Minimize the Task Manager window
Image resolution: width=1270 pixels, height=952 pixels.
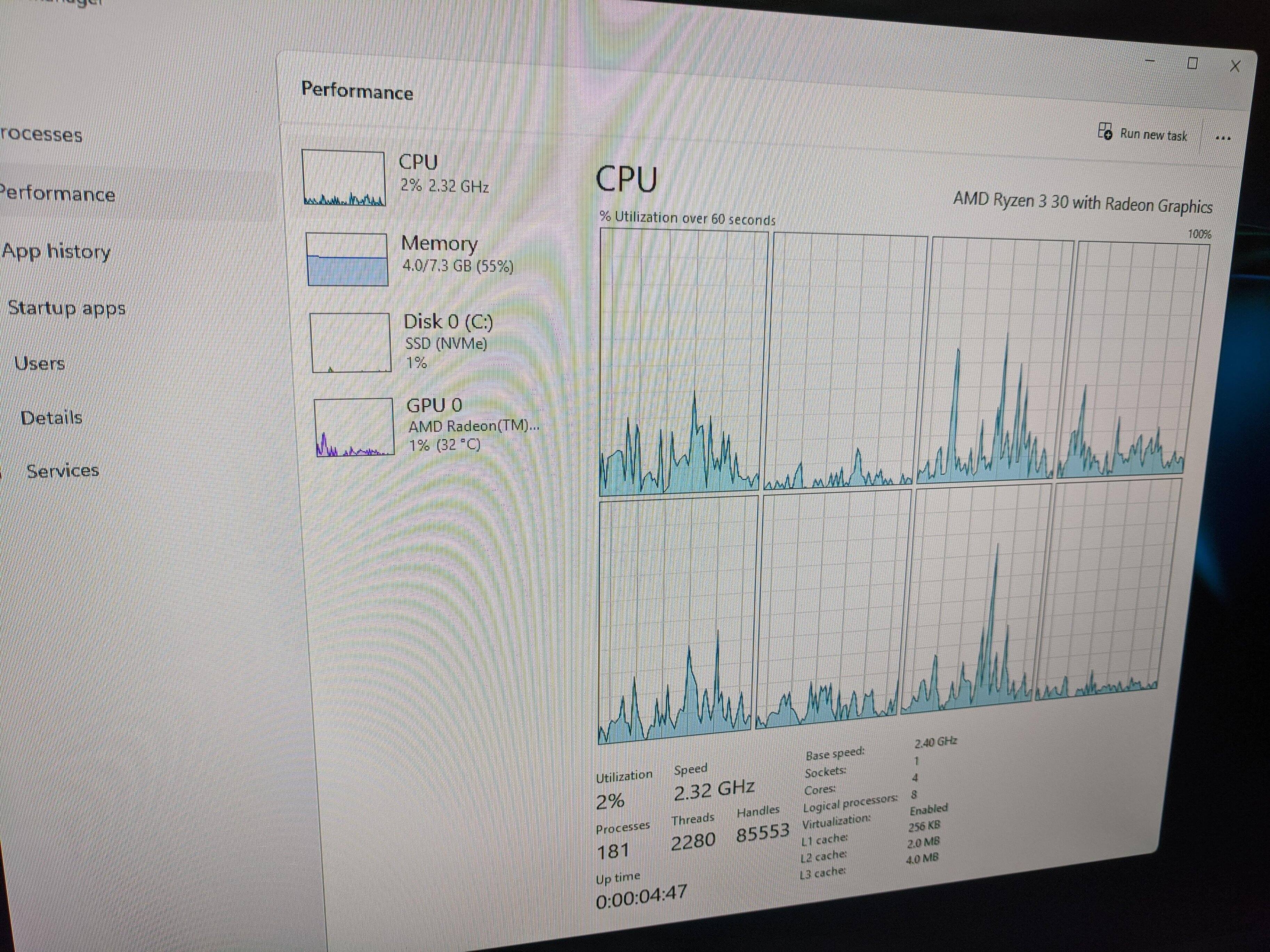[x=1149, y=60]
